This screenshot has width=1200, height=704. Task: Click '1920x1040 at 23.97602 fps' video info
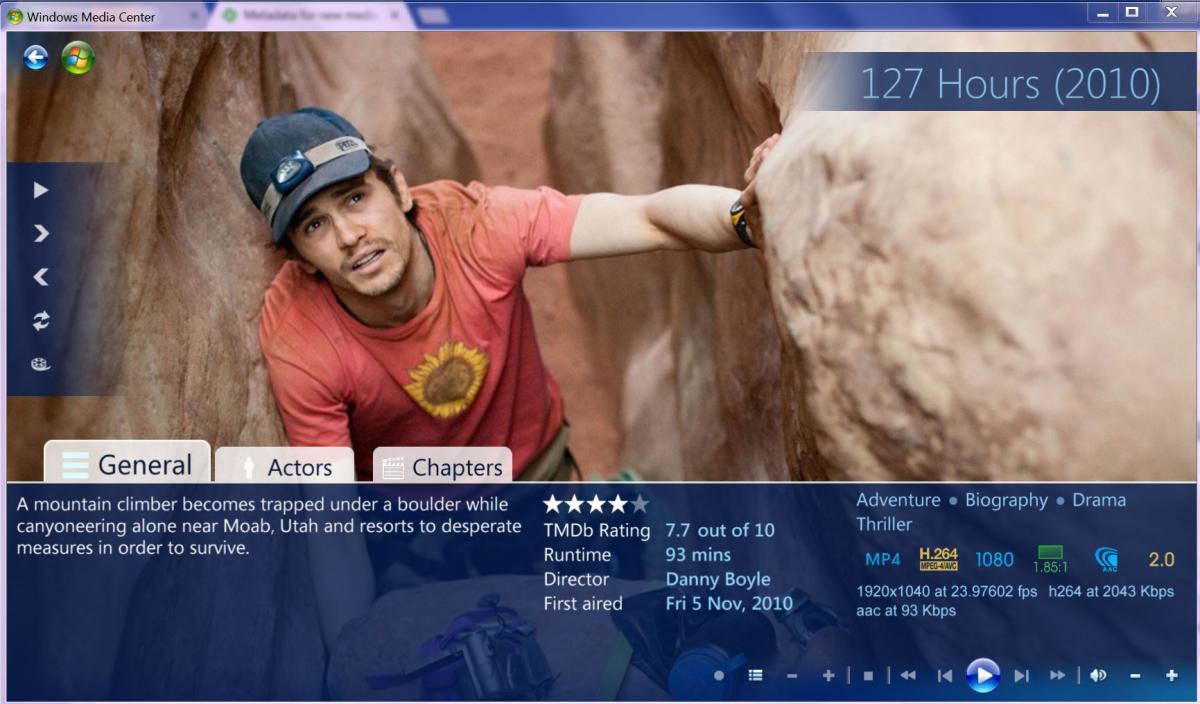click(x=947, y=591)
